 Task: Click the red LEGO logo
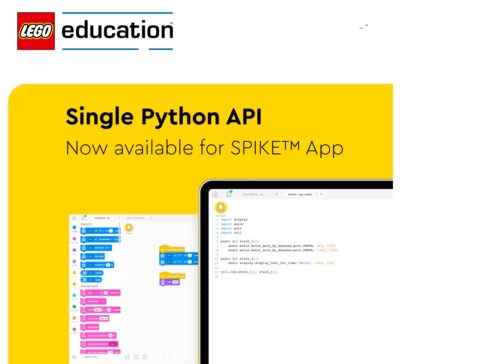(36, 31)
